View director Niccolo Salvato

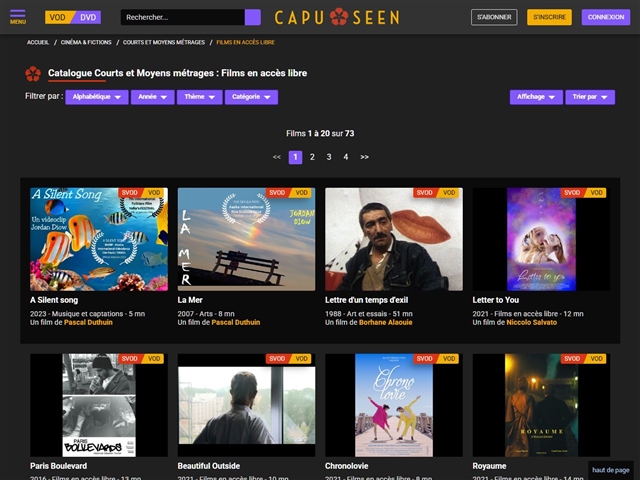(x=531, y=322)
